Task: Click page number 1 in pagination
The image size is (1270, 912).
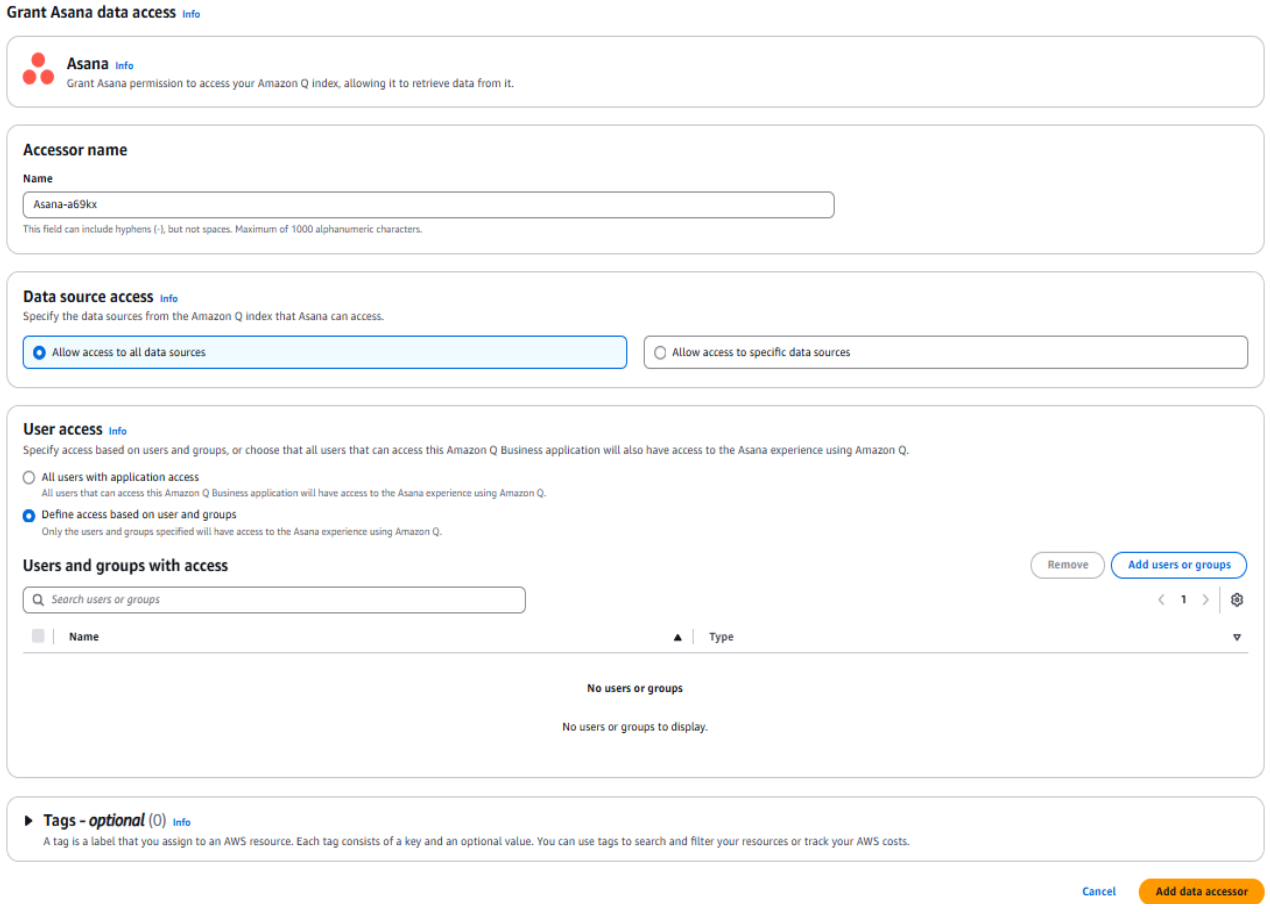Action: pos(1183,599)
